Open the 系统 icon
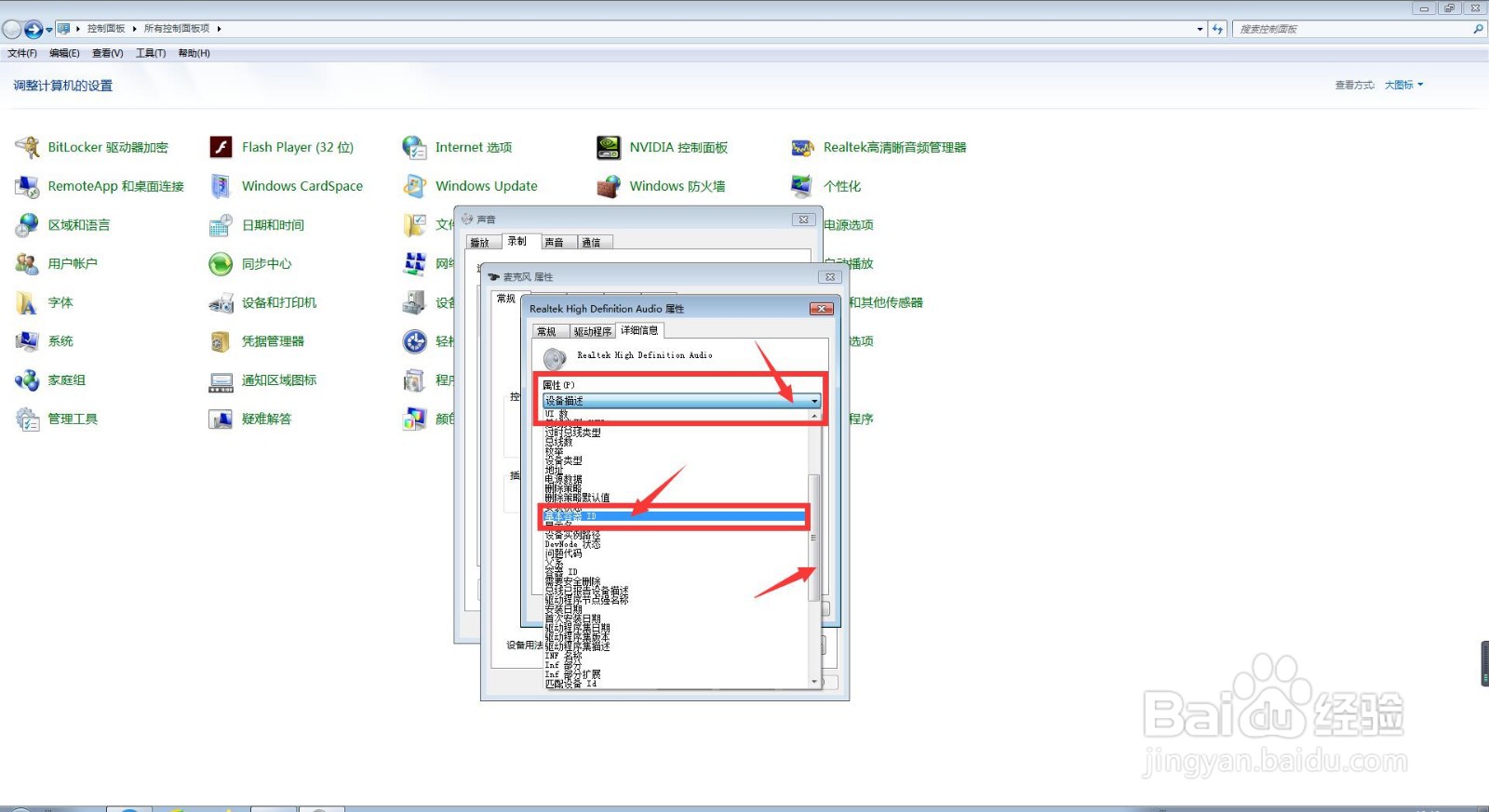The height and width of the screenshot is (812, 1489). (x=27, y=341)
